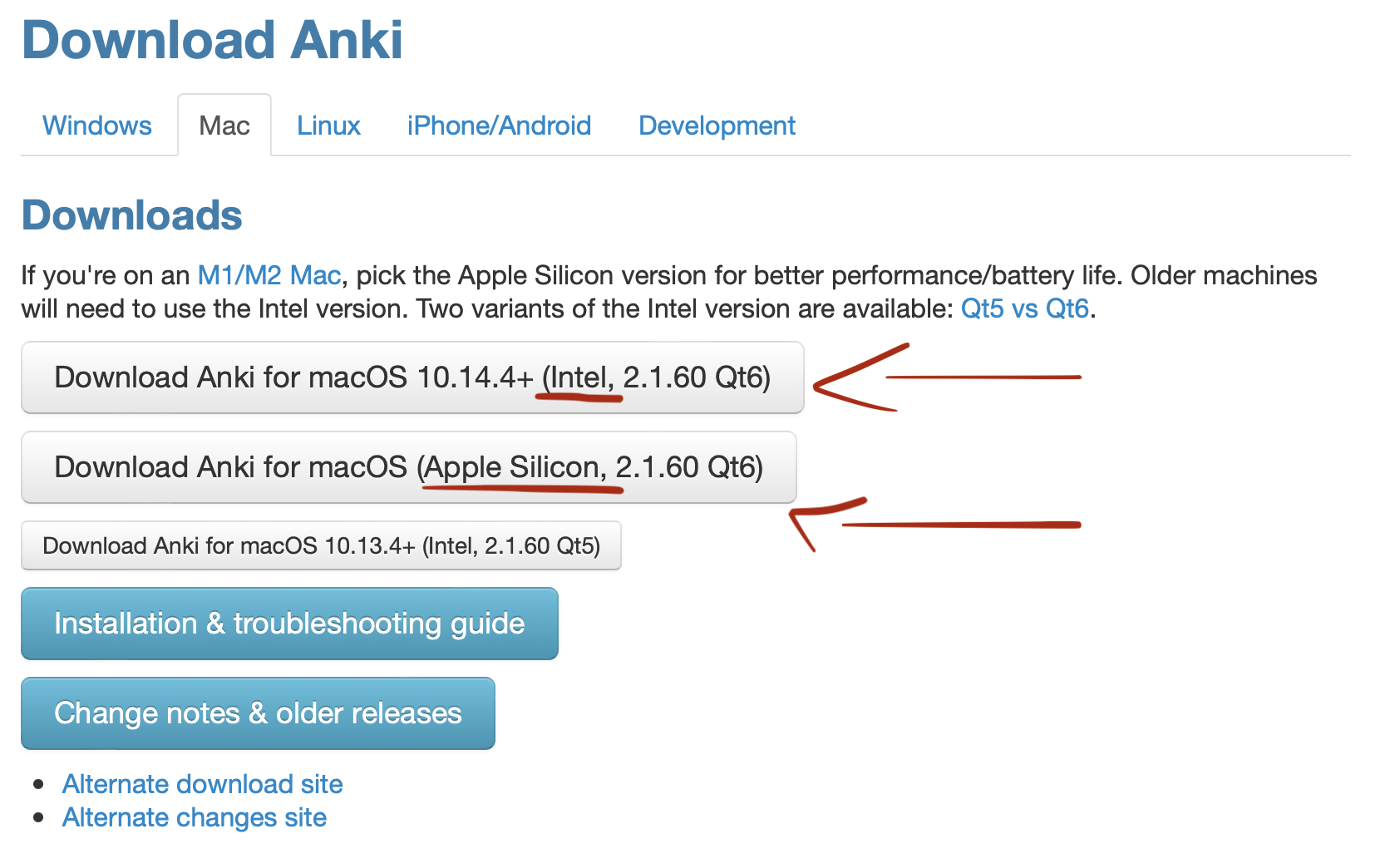Viewport: 1385px width, 868px height.
Task: Switch to the Windows tab
Action: tap(97, 126)
